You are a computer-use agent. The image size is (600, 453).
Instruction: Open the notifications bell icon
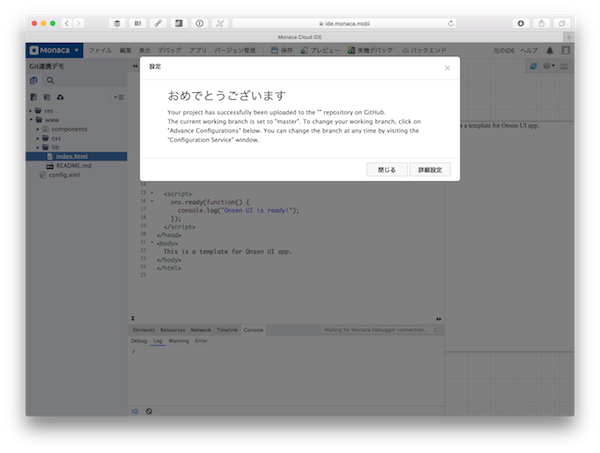coord(550,51)
